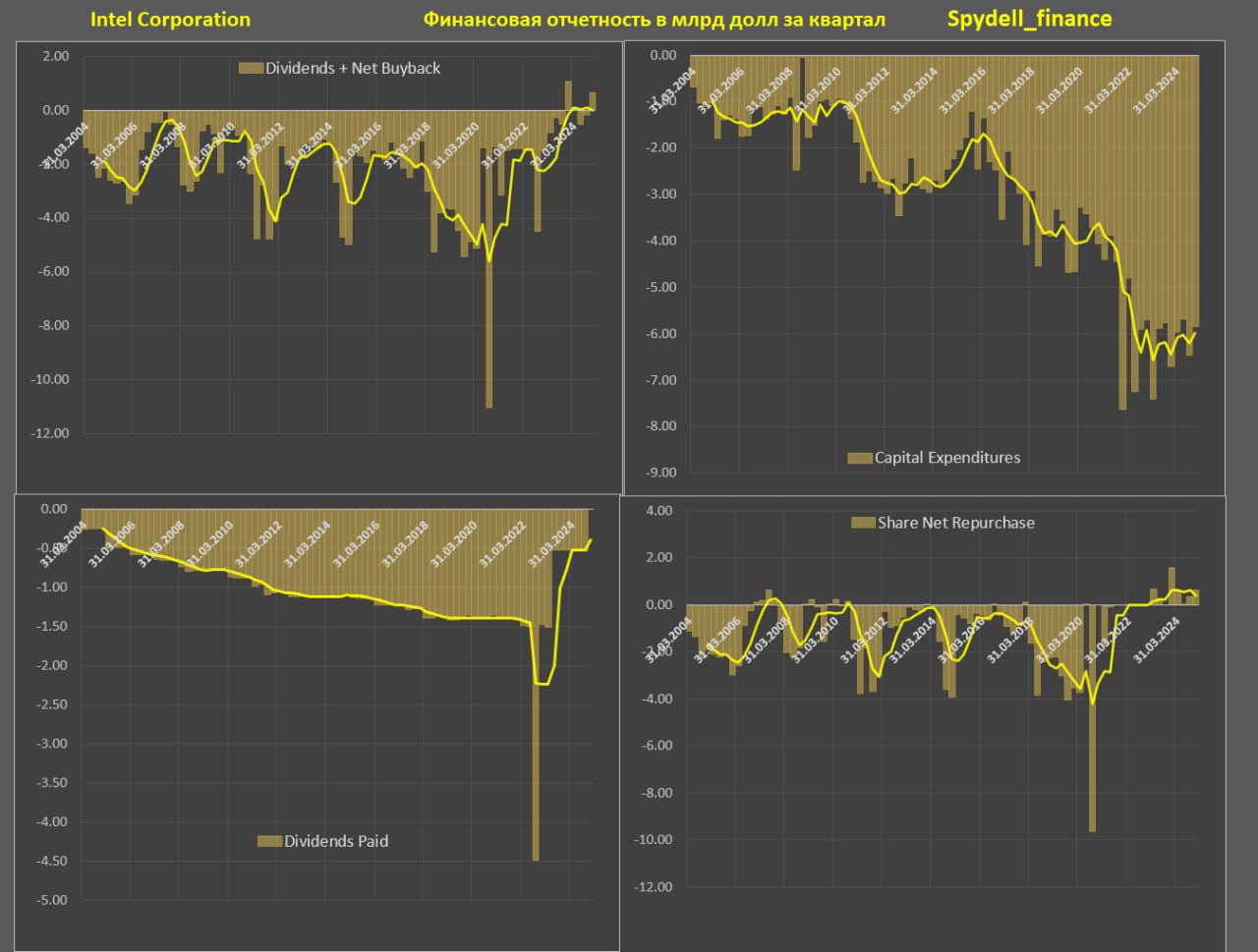Click '31.03.2016' date label in Dividends Paid chart
The width and height of the screenshot is (1258, 952).
coord(356,544)
